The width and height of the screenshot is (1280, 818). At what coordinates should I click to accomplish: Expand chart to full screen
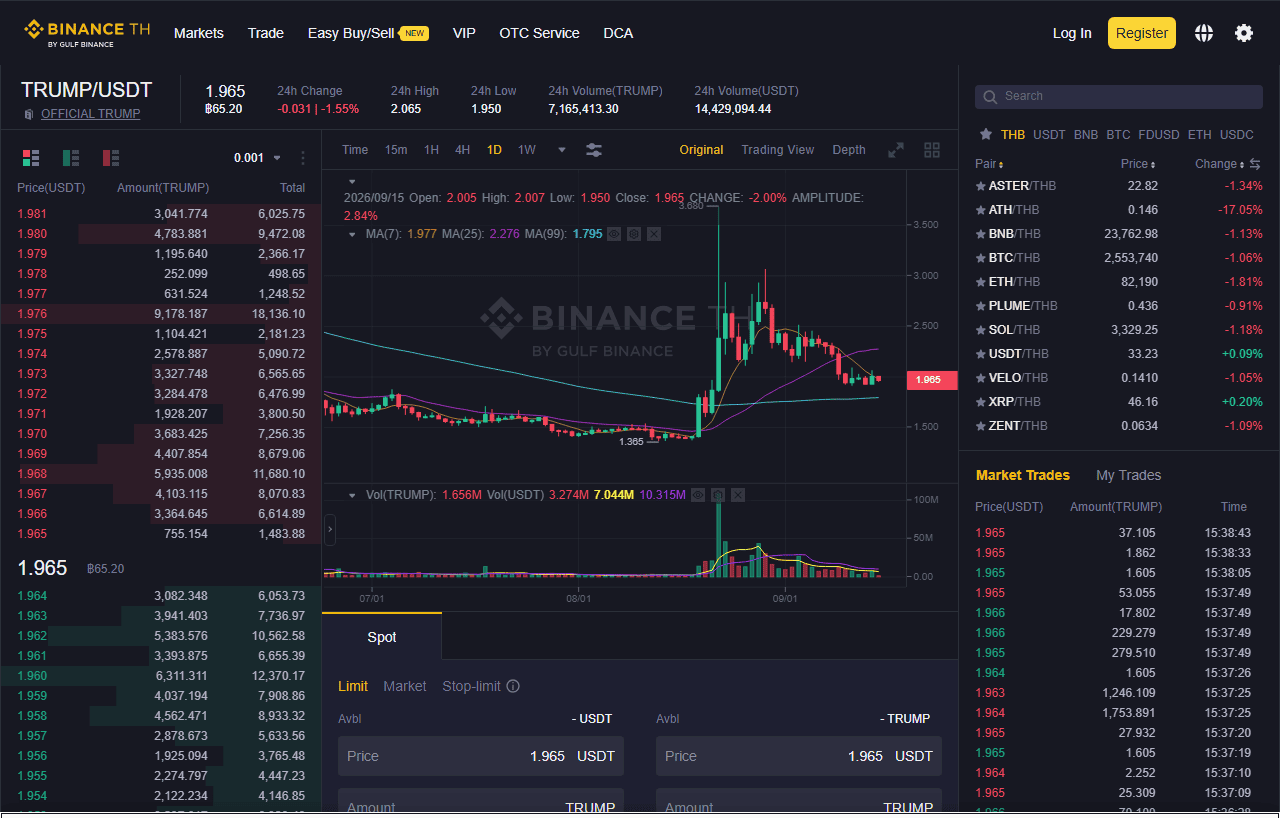(x=896, y=150)
